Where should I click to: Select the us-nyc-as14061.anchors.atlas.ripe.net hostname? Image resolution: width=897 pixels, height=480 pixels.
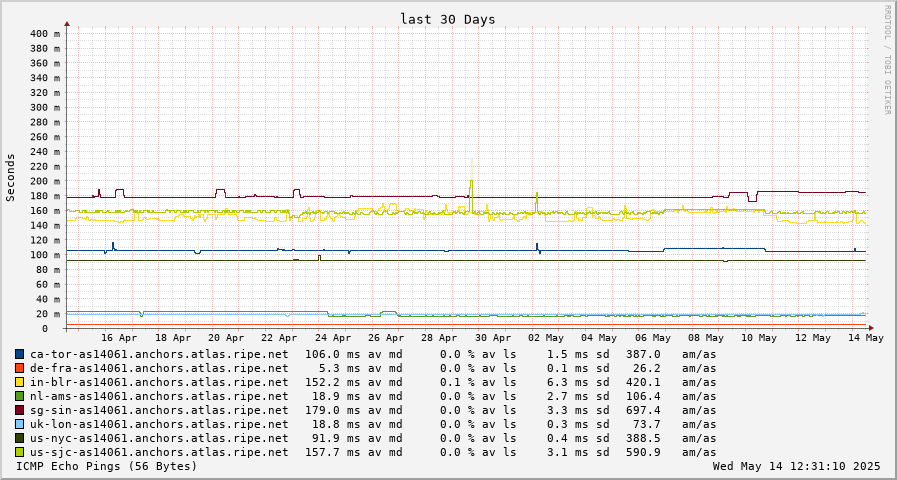coord(159,438)
